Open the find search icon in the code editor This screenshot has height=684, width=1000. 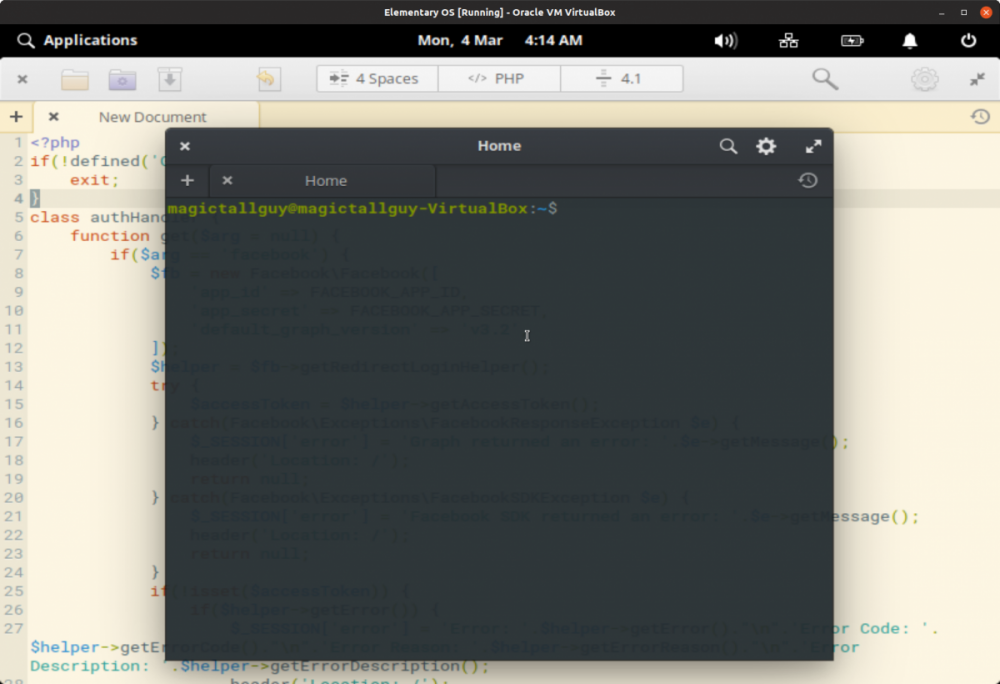click(824, 79)
